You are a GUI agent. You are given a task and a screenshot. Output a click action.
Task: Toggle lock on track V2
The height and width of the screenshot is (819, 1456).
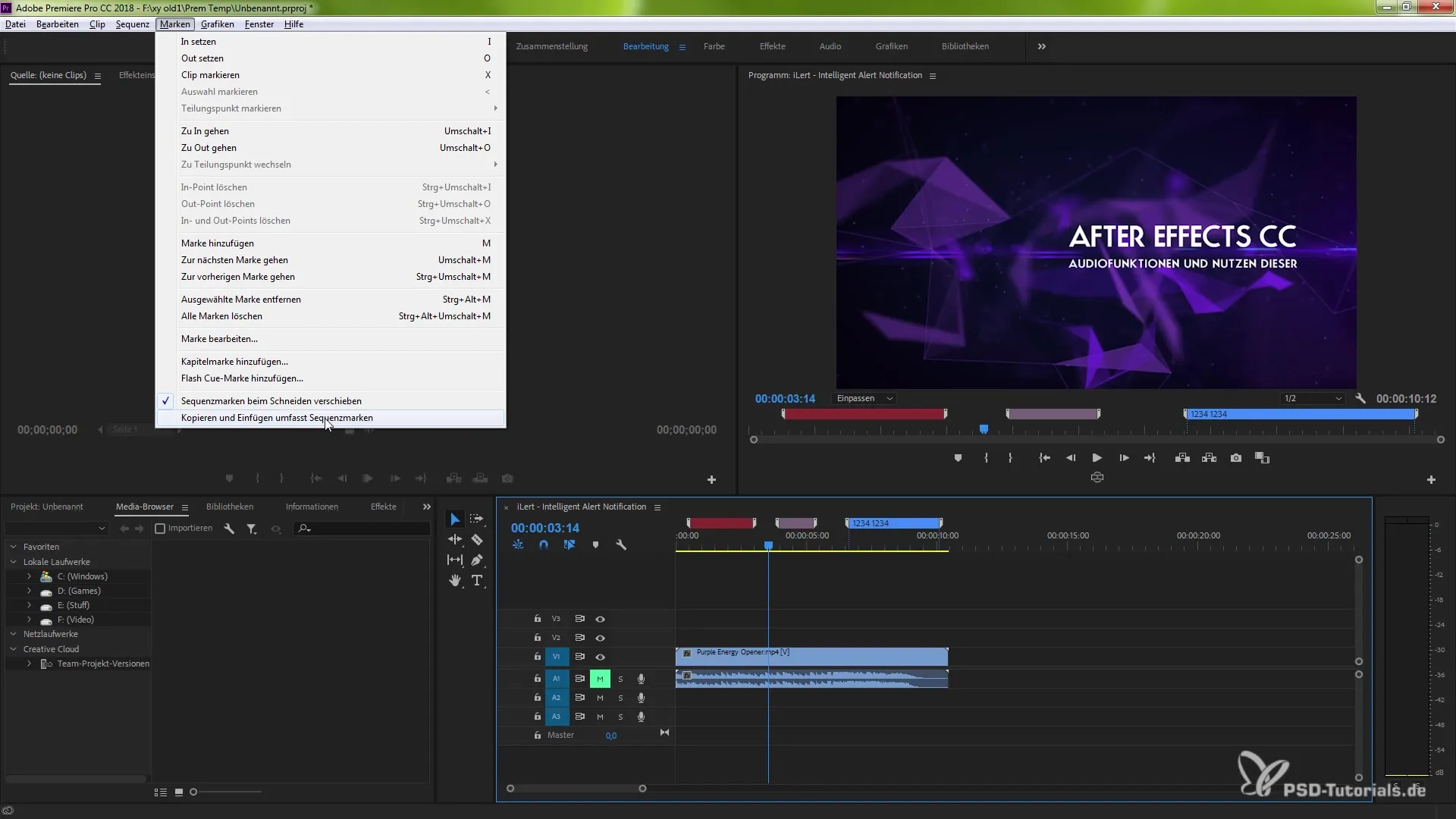point(538,638)
